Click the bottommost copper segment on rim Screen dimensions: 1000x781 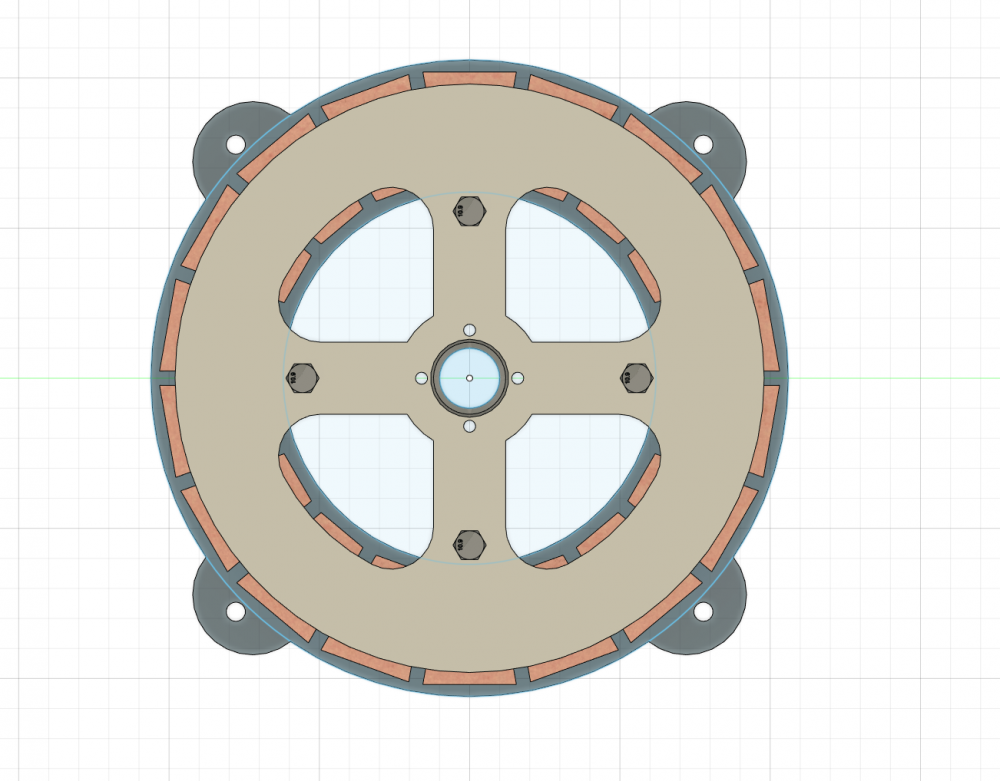tap(469, 677)
